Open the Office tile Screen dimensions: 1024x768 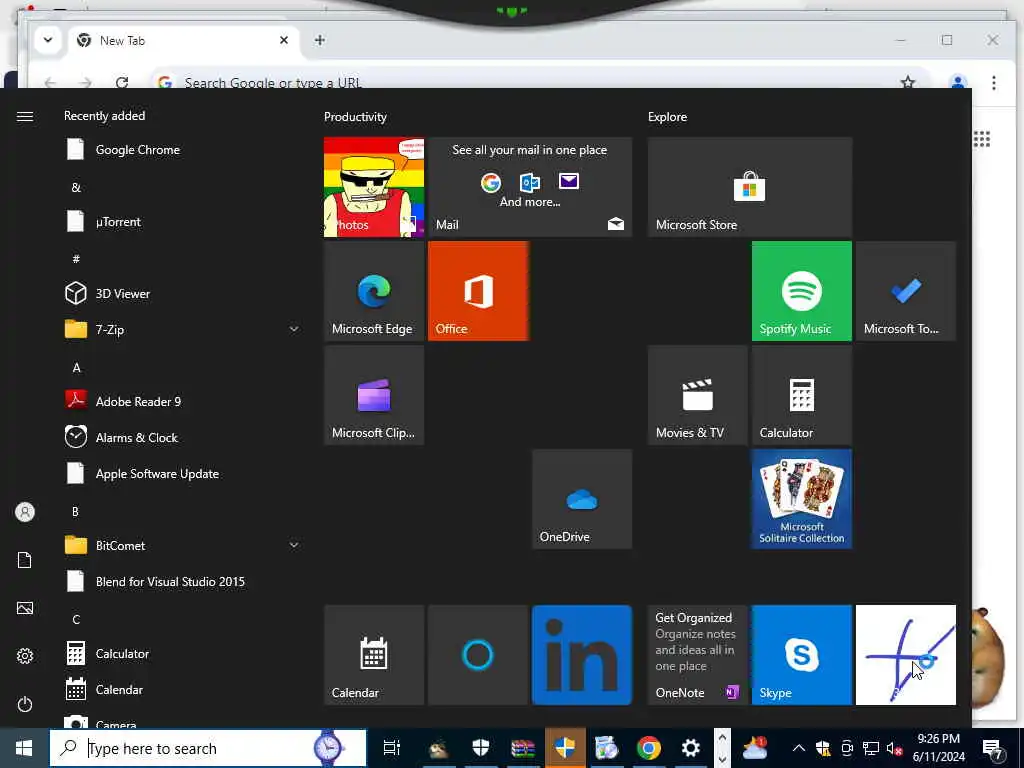pyautogui.click(x=478, y=291)
